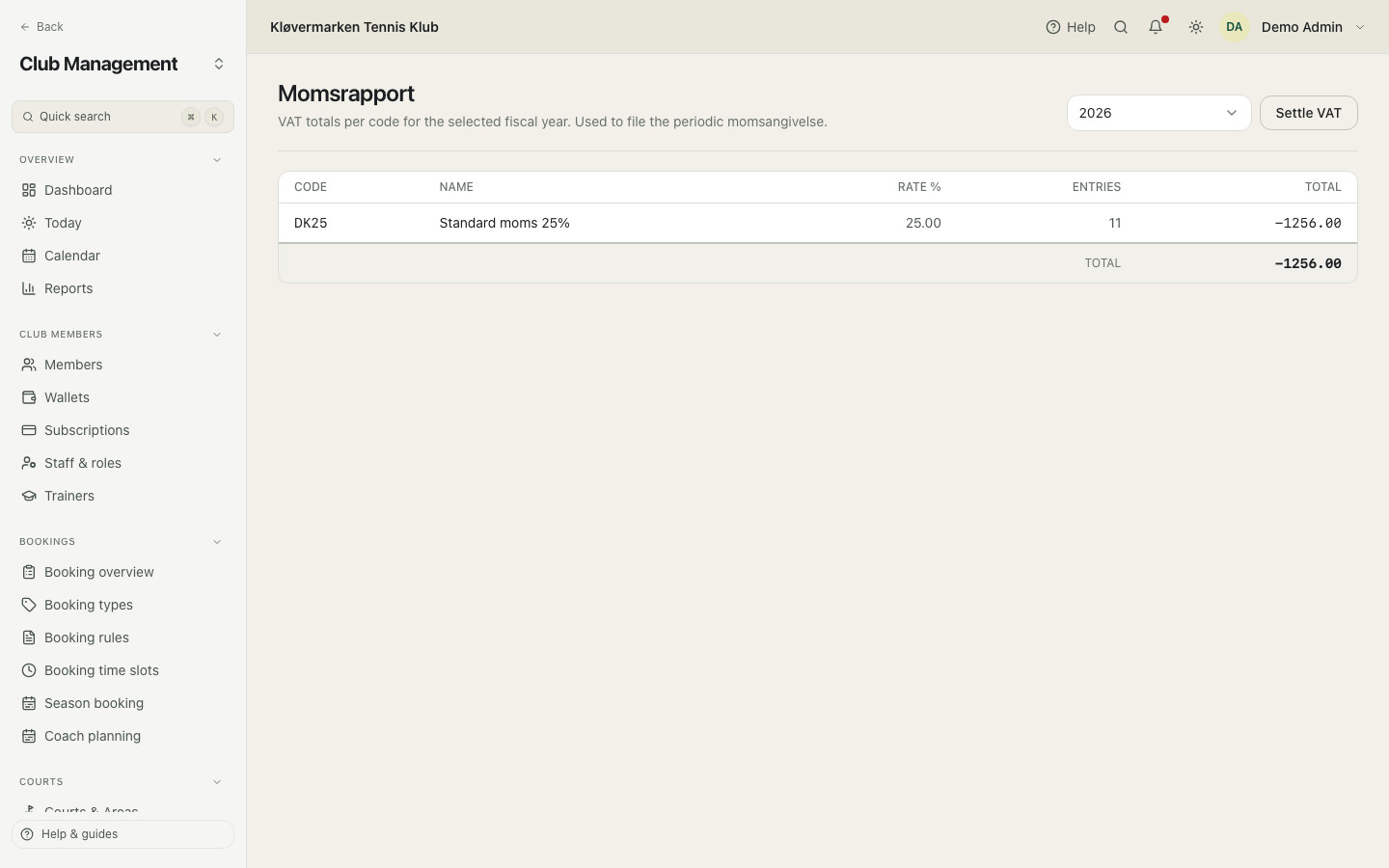The height and width of the screenshot is (868, 1389).
Task: Go Back using the top link
Action: coord(41,27)
